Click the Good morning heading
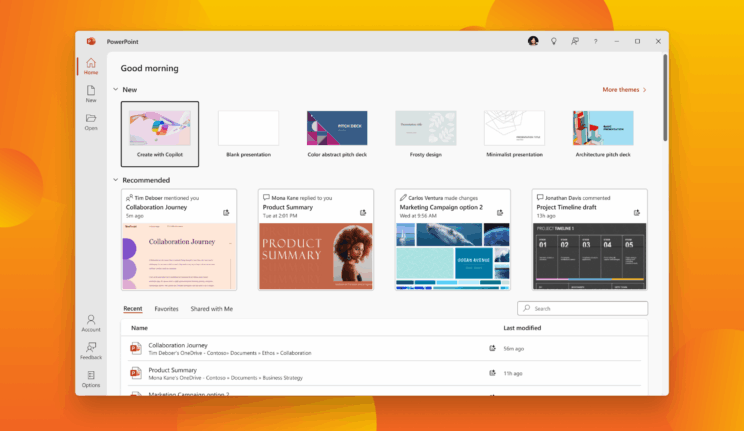 149,68
